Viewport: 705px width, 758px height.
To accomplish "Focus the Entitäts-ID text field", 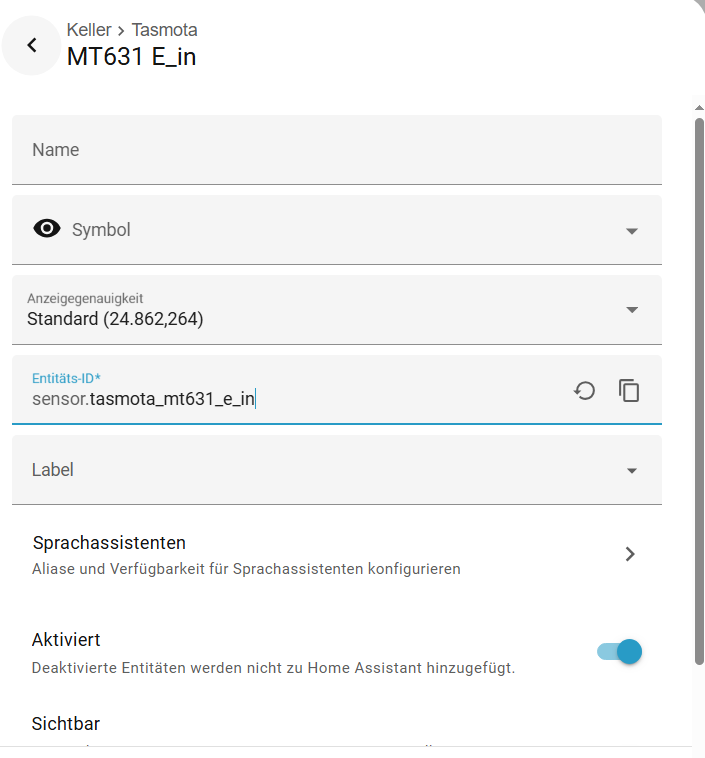I will [300, 400].
